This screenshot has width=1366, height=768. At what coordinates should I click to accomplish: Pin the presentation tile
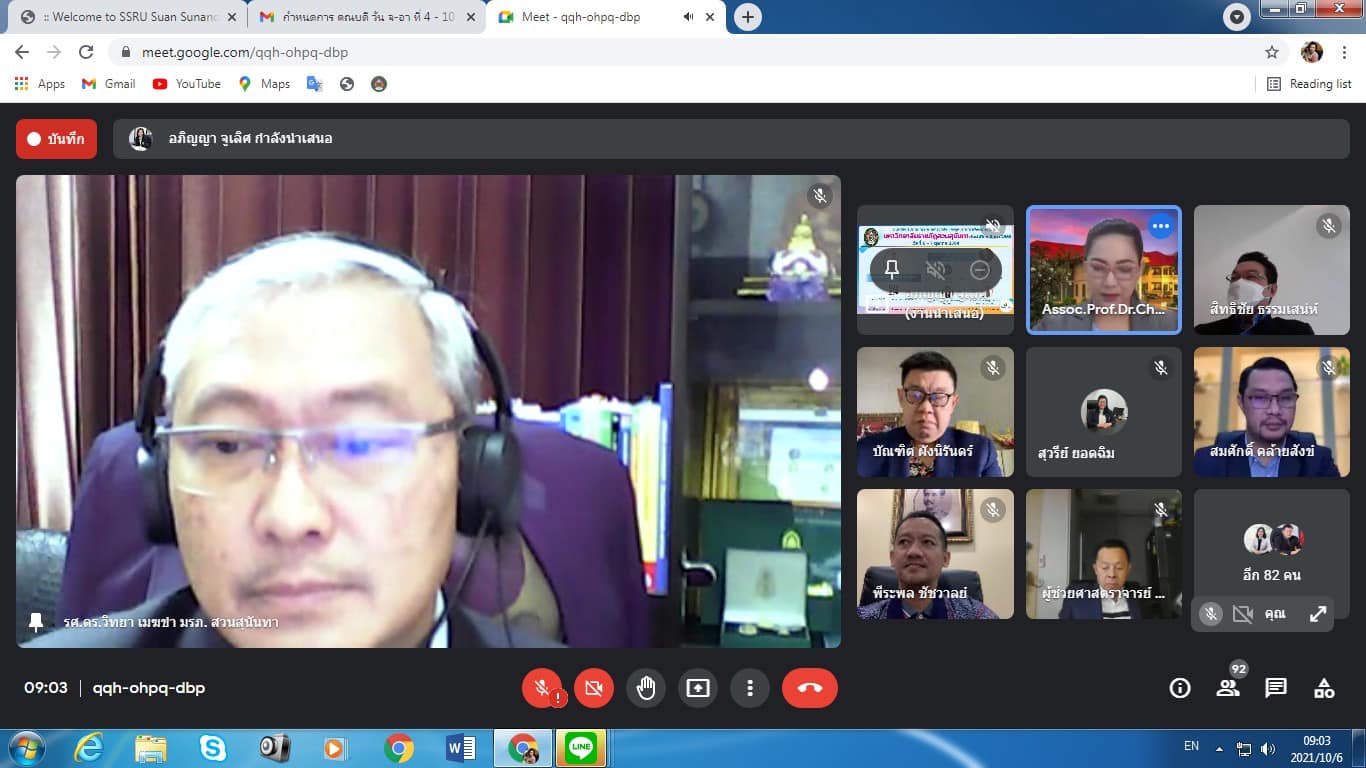892,270
